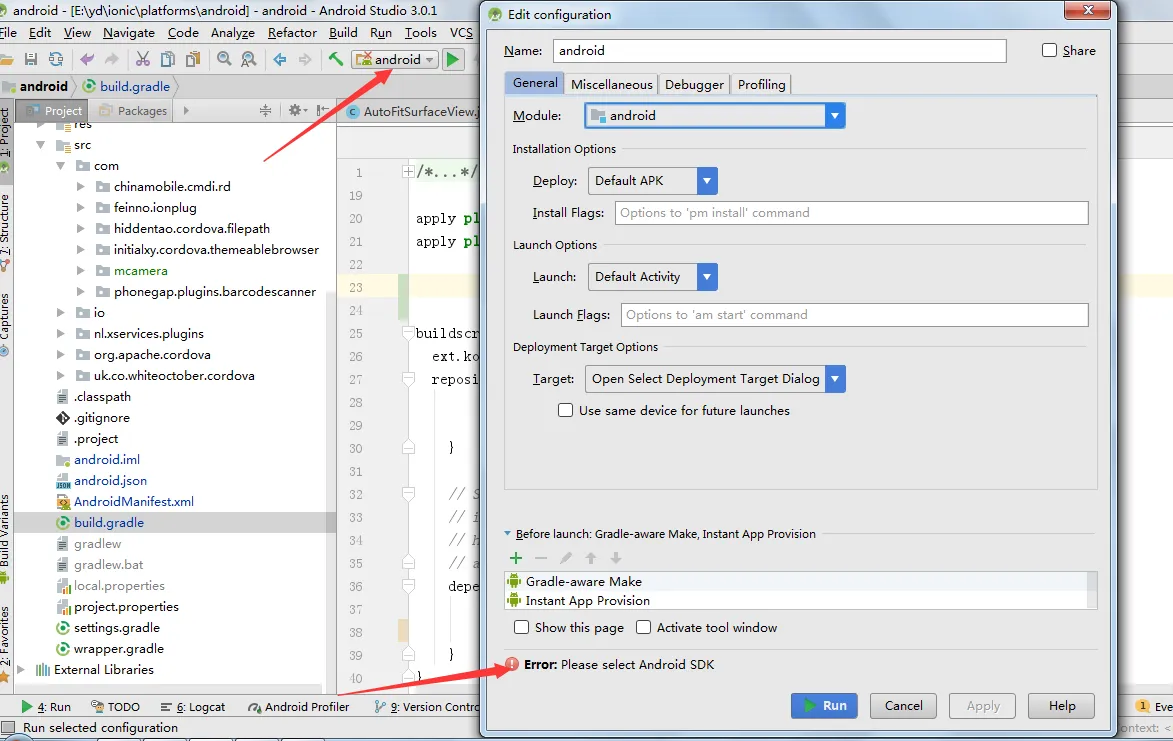Click build.gradle in the breadcrumb bar
The image size is (1173, 741).
tap(135, 87)
